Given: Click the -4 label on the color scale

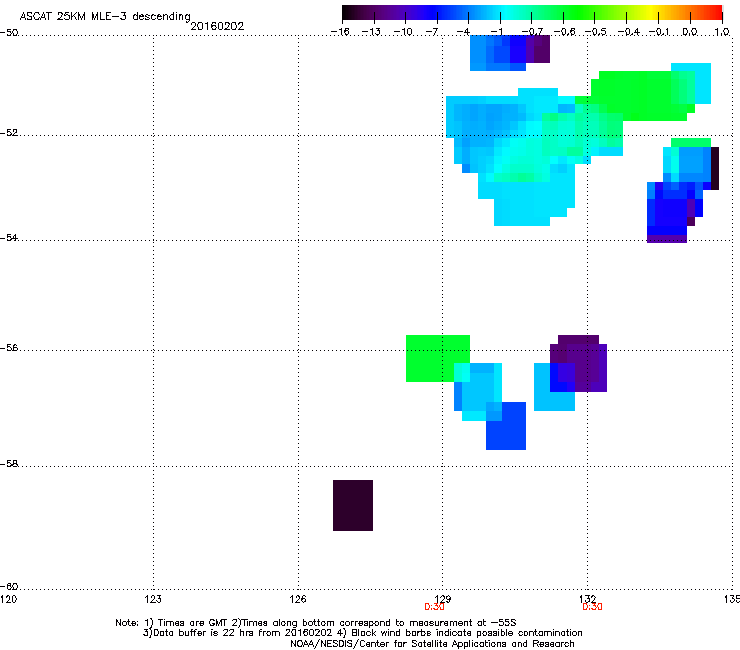Looking at the screenshot, I should pyautogui.click(x=463, y=32).
